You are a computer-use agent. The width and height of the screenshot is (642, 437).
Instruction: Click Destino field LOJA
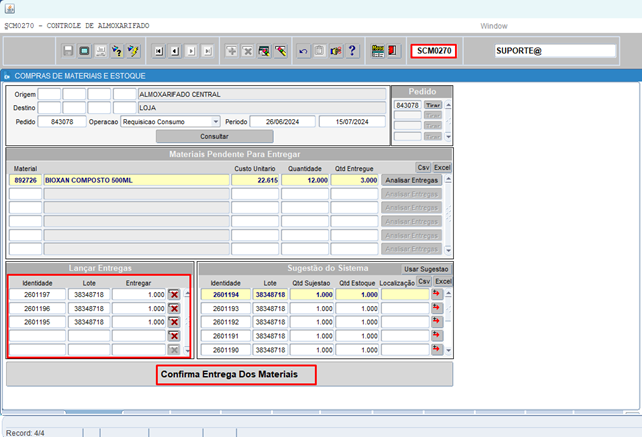pos(262,108)
